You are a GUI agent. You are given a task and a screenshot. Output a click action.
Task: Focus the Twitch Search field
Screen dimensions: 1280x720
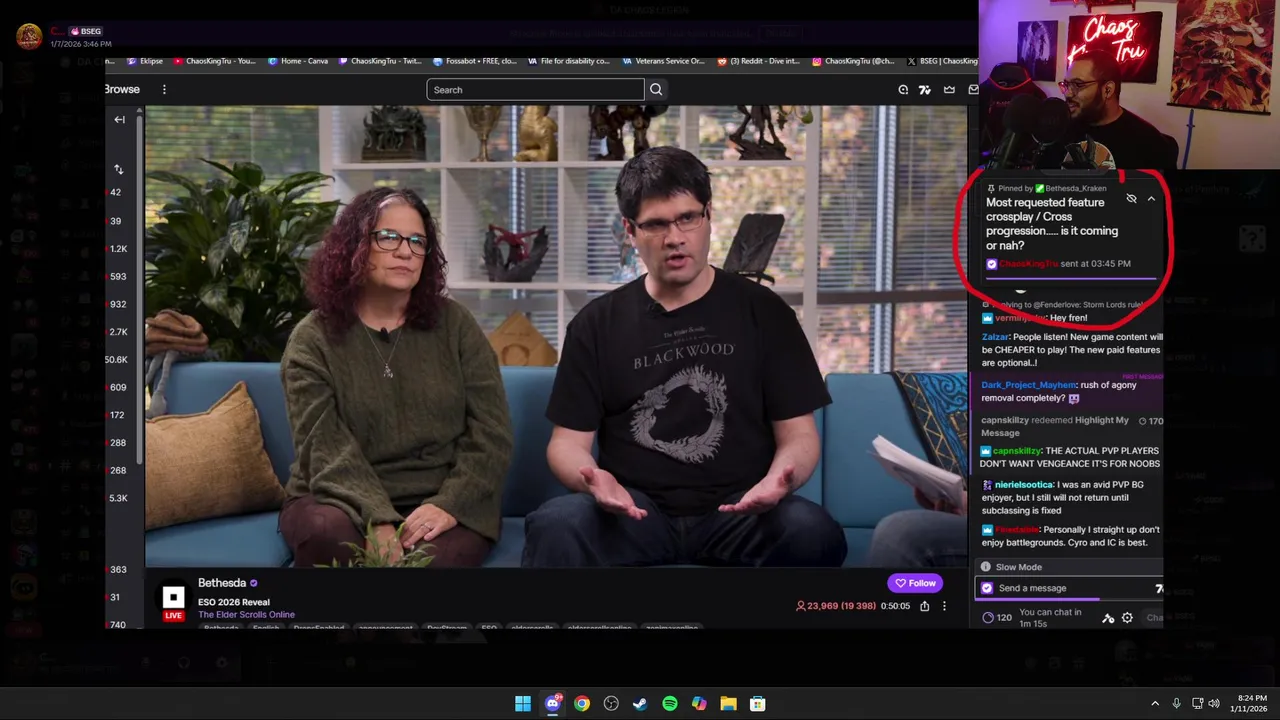coord(535,90)
